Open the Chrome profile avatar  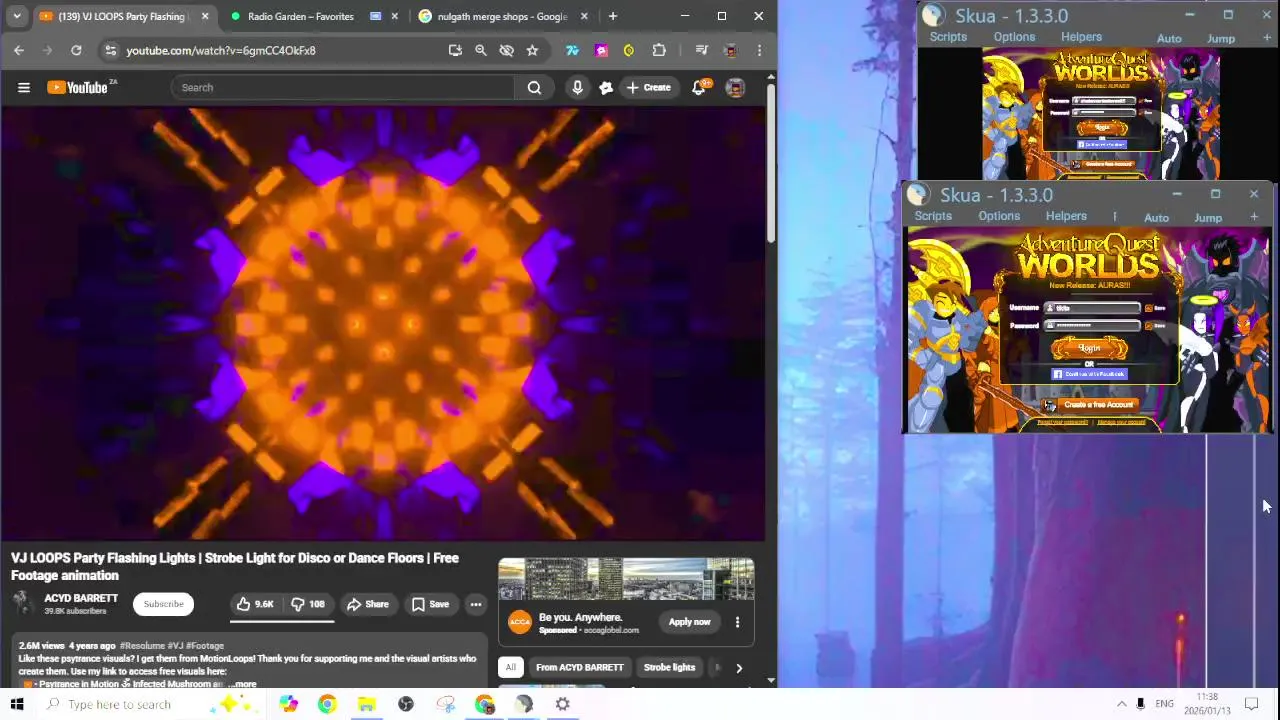point(730,50)
